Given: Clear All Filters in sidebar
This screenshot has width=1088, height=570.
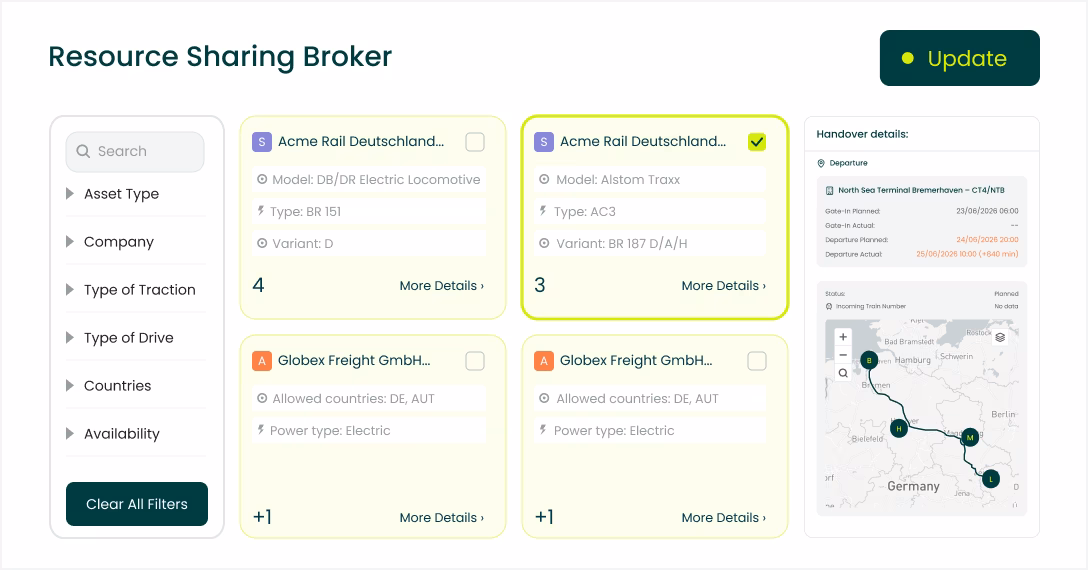Looking at the screenshot, I should click(137, 504).
